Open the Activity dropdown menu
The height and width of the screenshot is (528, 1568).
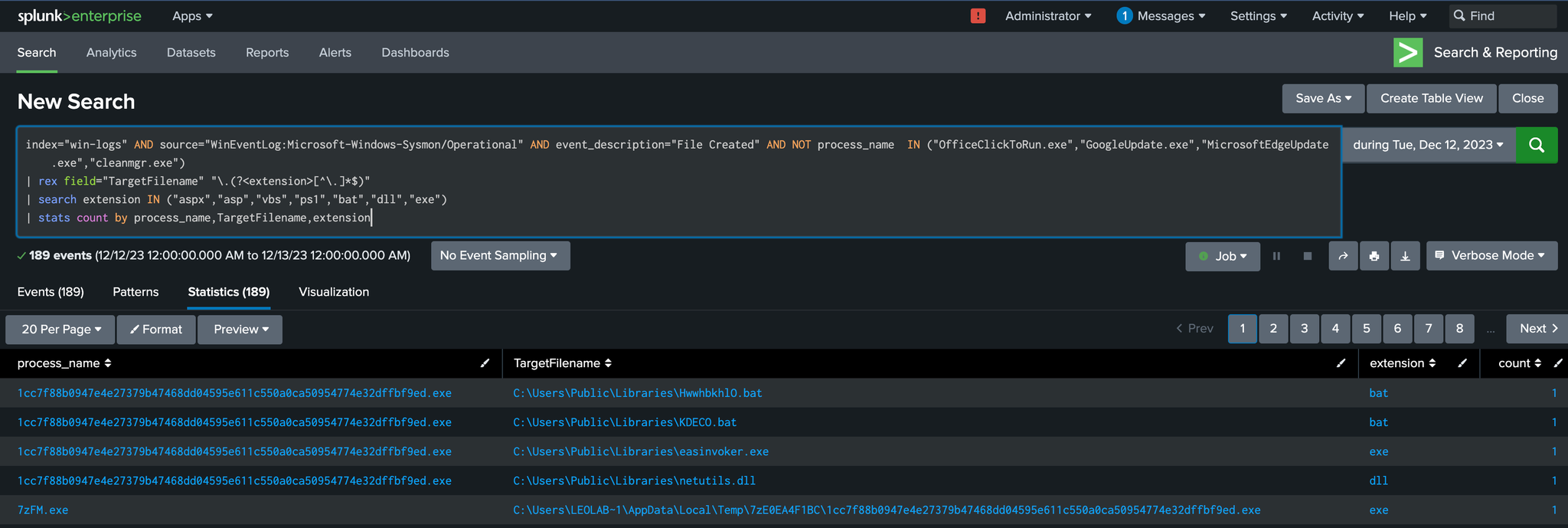(1338, 16)
